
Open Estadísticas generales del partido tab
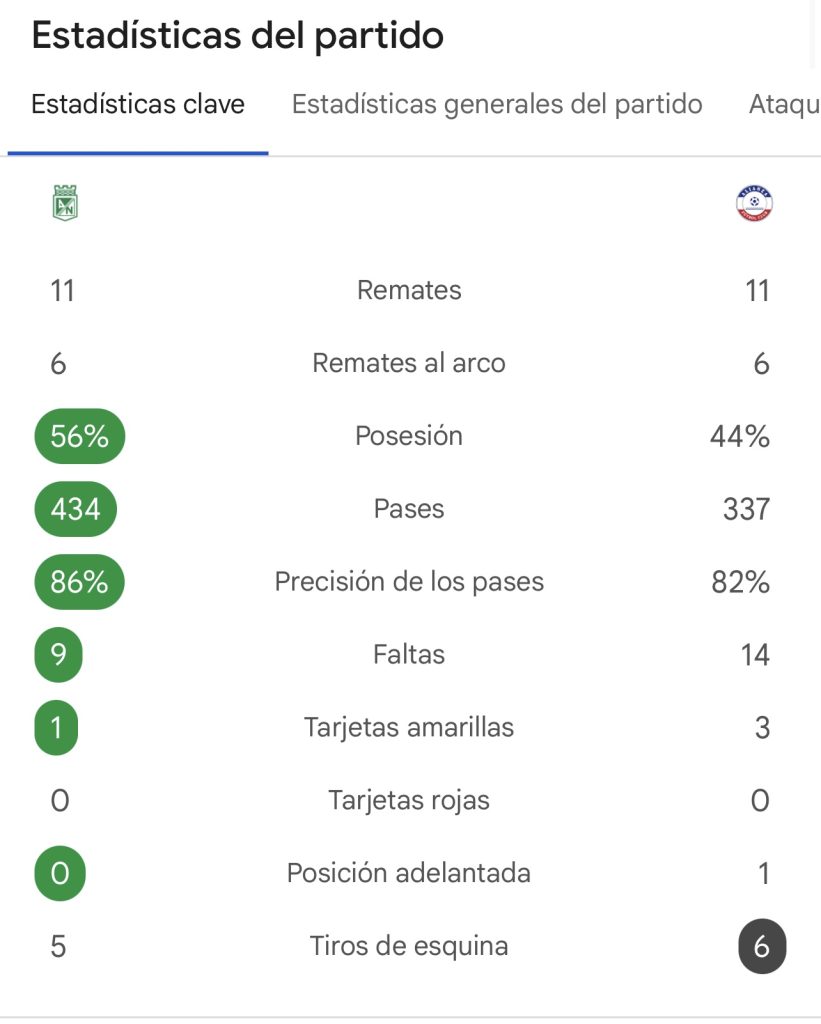click(497, 105)
